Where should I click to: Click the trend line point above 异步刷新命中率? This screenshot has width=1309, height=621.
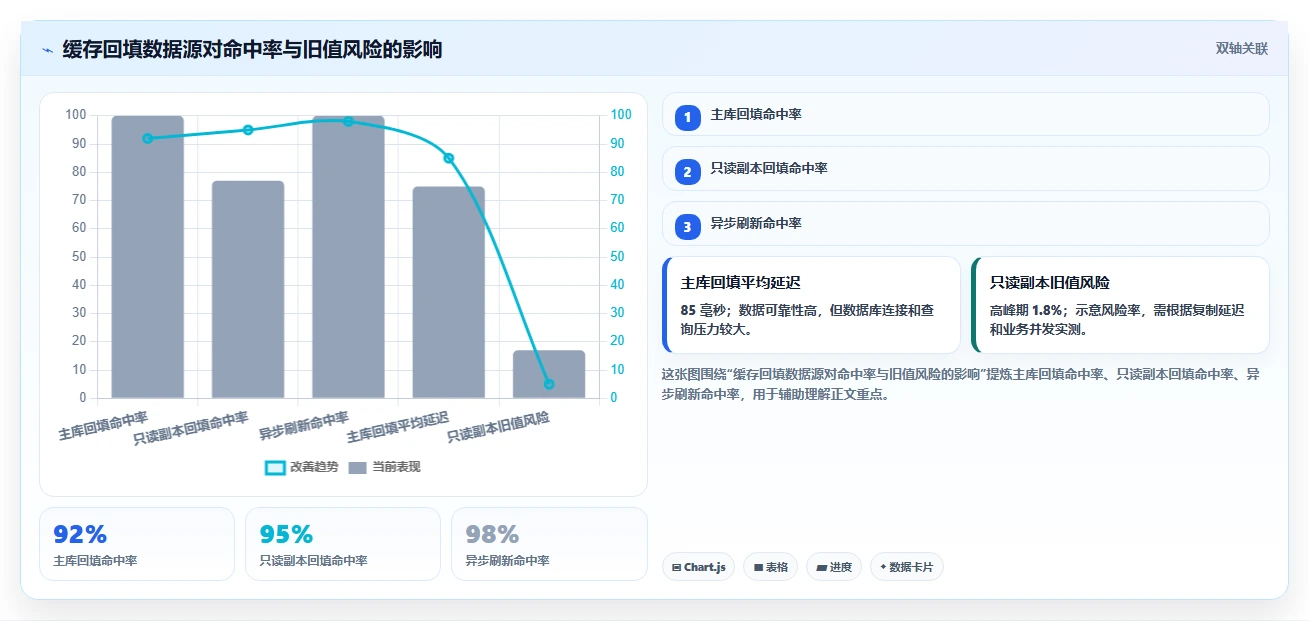(x=348, y=121)
